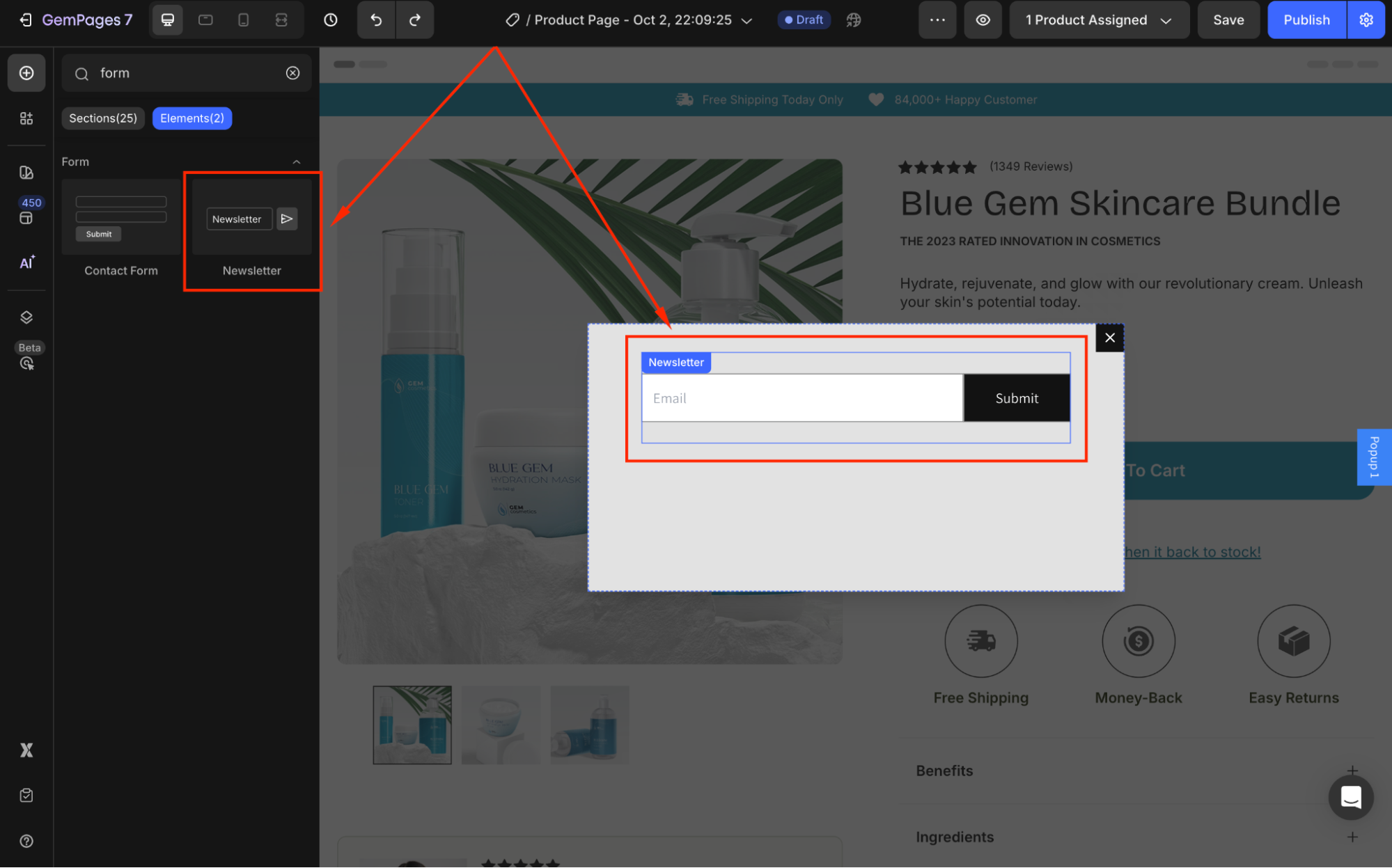
Task: Click the redo arrow button
Action: (415, 20)
